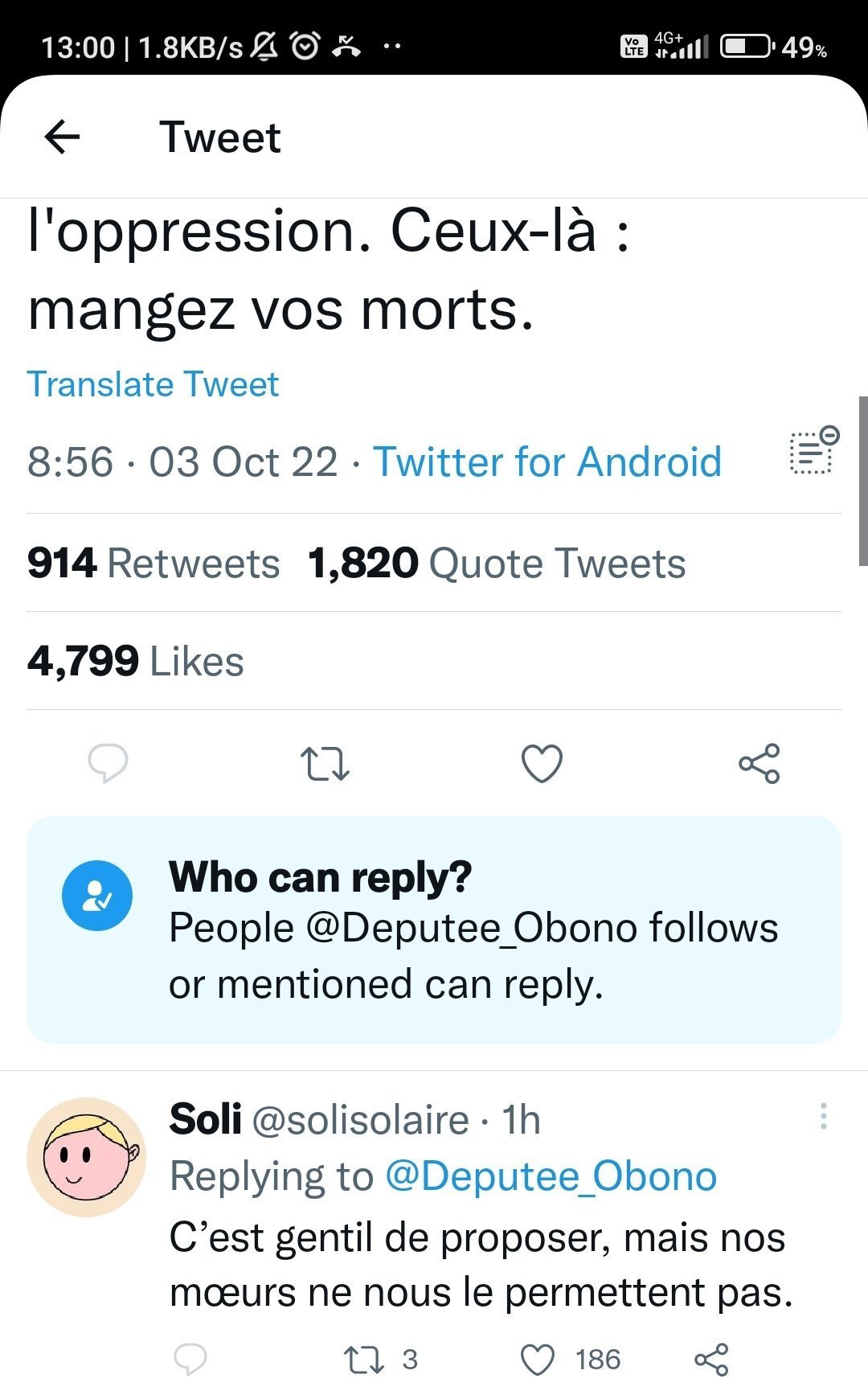Open Soli's profile avatar
This screenshot has width=868, height=1395.
tap(86, 1157)
